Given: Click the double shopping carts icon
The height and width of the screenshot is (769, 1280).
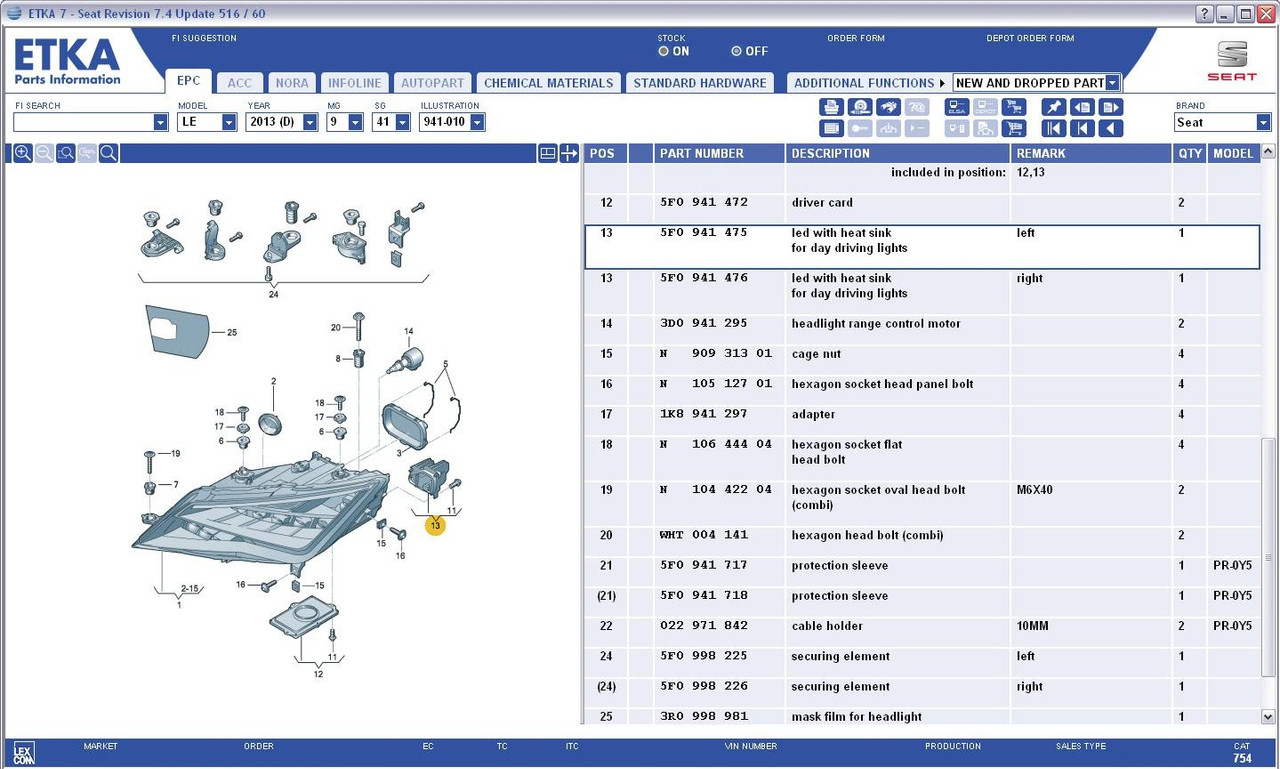Looking at the screenshot, I should [x=1014, y=107].
